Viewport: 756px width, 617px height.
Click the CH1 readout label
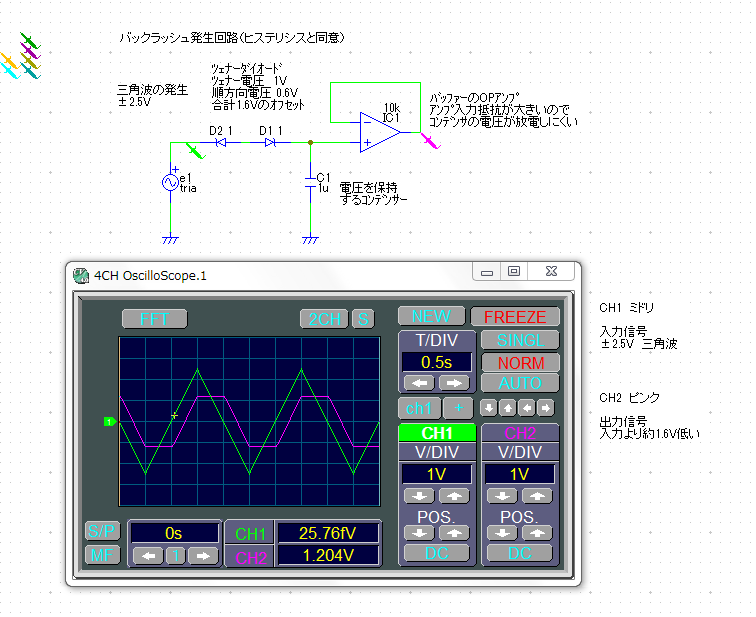[x=250, y=534]
